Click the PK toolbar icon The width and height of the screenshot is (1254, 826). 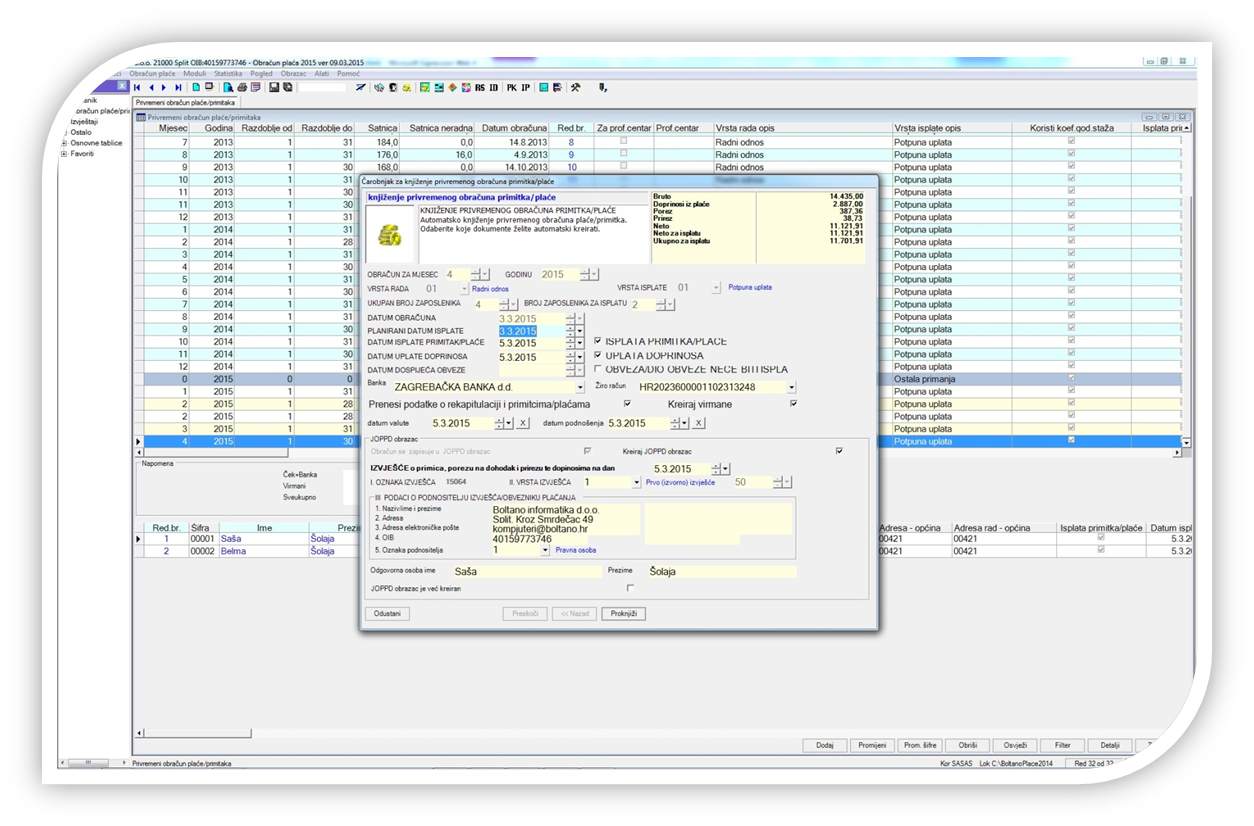[x=511, y=88]
